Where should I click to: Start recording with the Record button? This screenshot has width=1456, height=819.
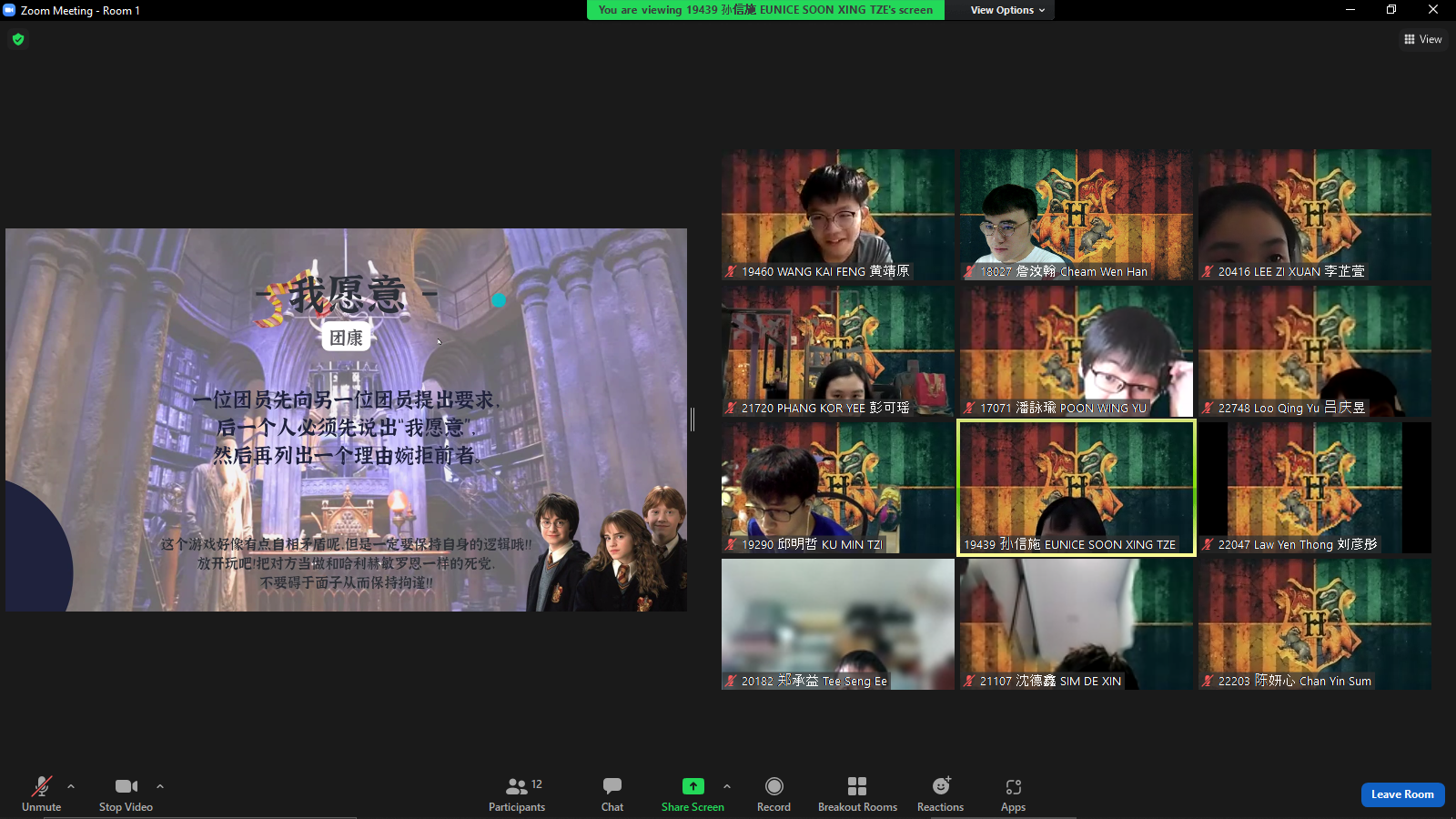pyautogui.click(x=773, y=794)
